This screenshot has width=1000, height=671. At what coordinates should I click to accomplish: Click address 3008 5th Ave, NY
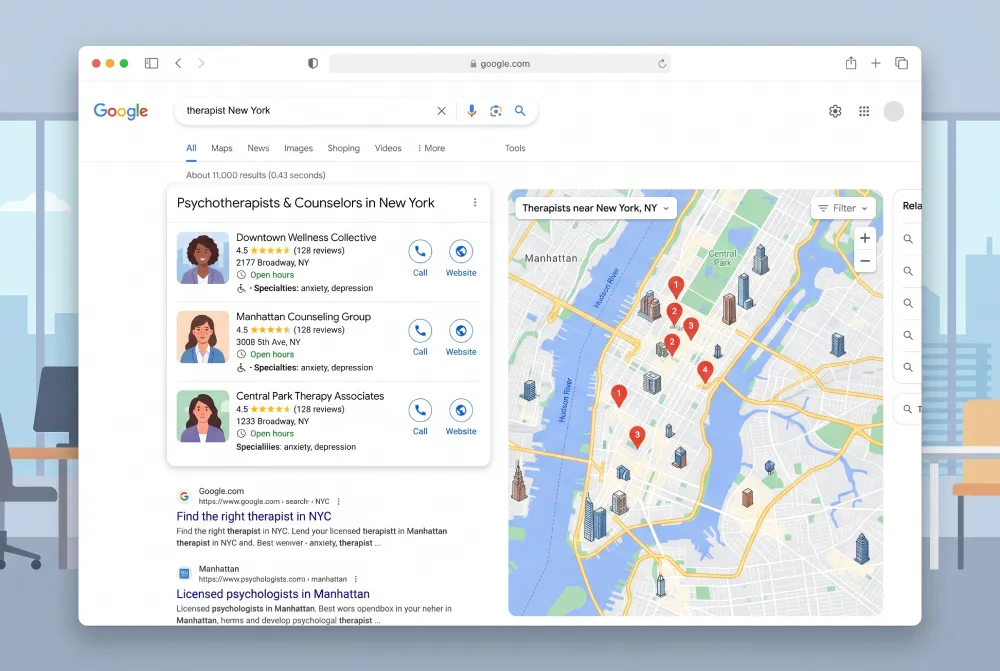point(268,342)
